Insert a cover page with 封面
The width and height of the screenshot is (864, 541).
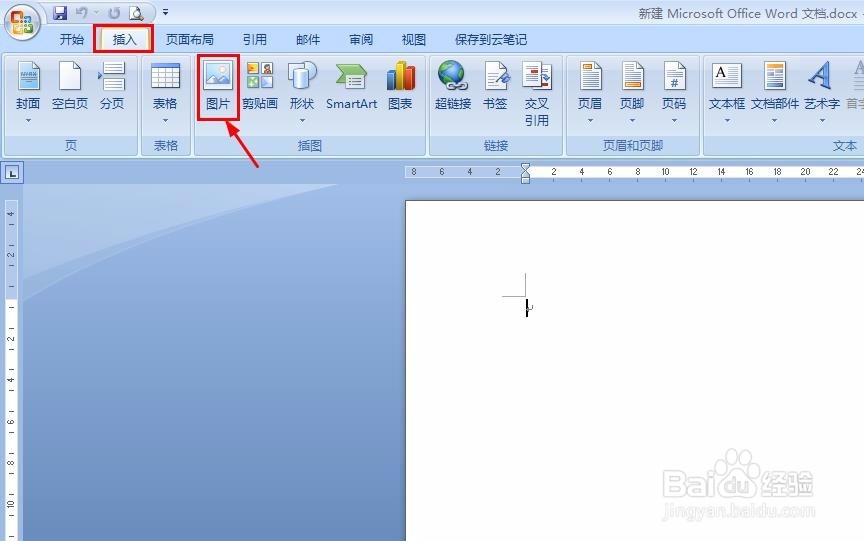[x=28, y=85]
